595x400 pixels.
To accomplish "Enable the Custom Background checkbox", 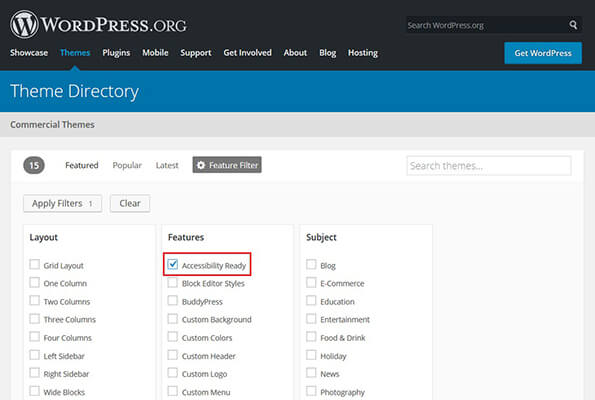I will tap(173, 318).
